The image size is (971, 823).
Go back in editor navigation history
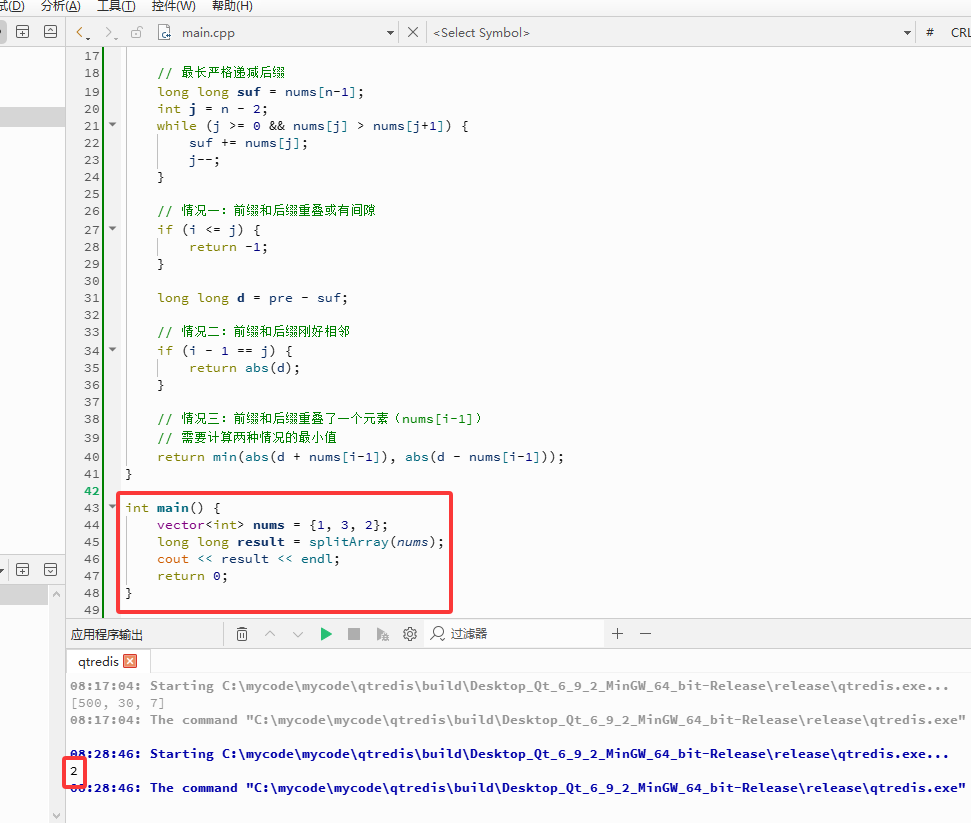tap(82, 32)
